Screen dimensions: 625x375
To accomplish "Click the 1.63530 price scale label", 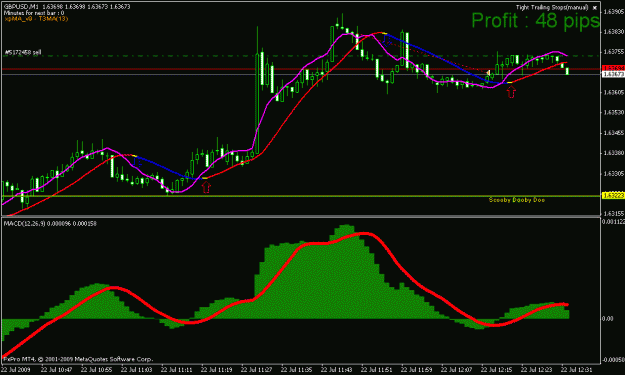I will [613, 112].
